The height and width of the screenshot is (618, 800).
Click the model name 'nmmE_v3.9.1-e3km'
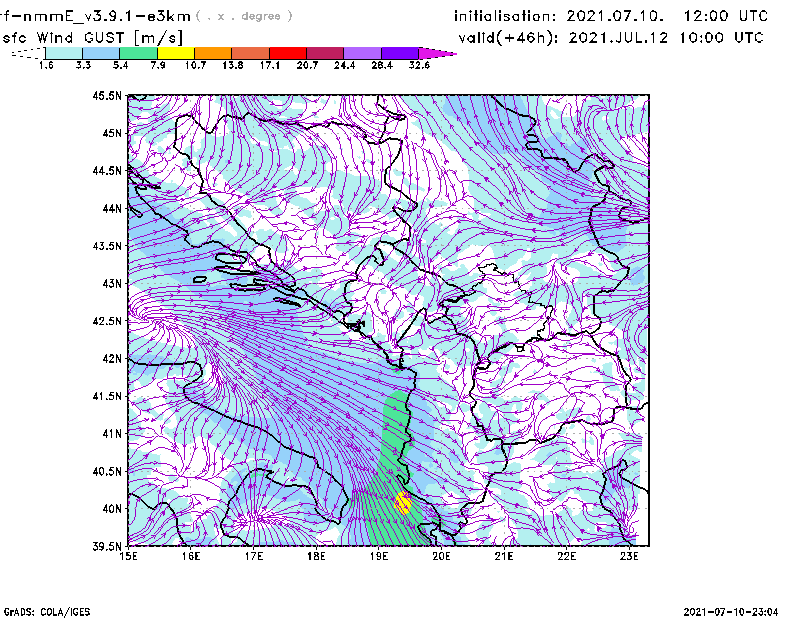point(107,16)
